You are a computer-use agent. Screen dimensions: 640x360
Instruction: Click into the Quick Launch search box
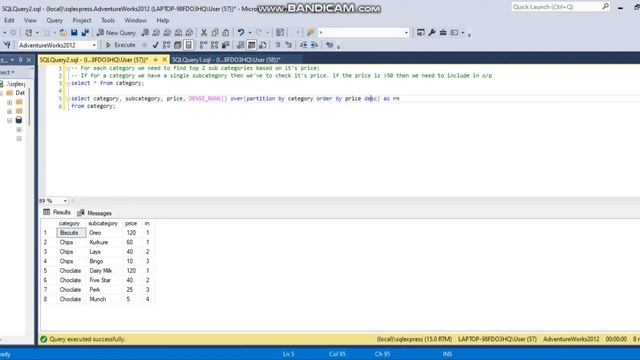point(557,7)
